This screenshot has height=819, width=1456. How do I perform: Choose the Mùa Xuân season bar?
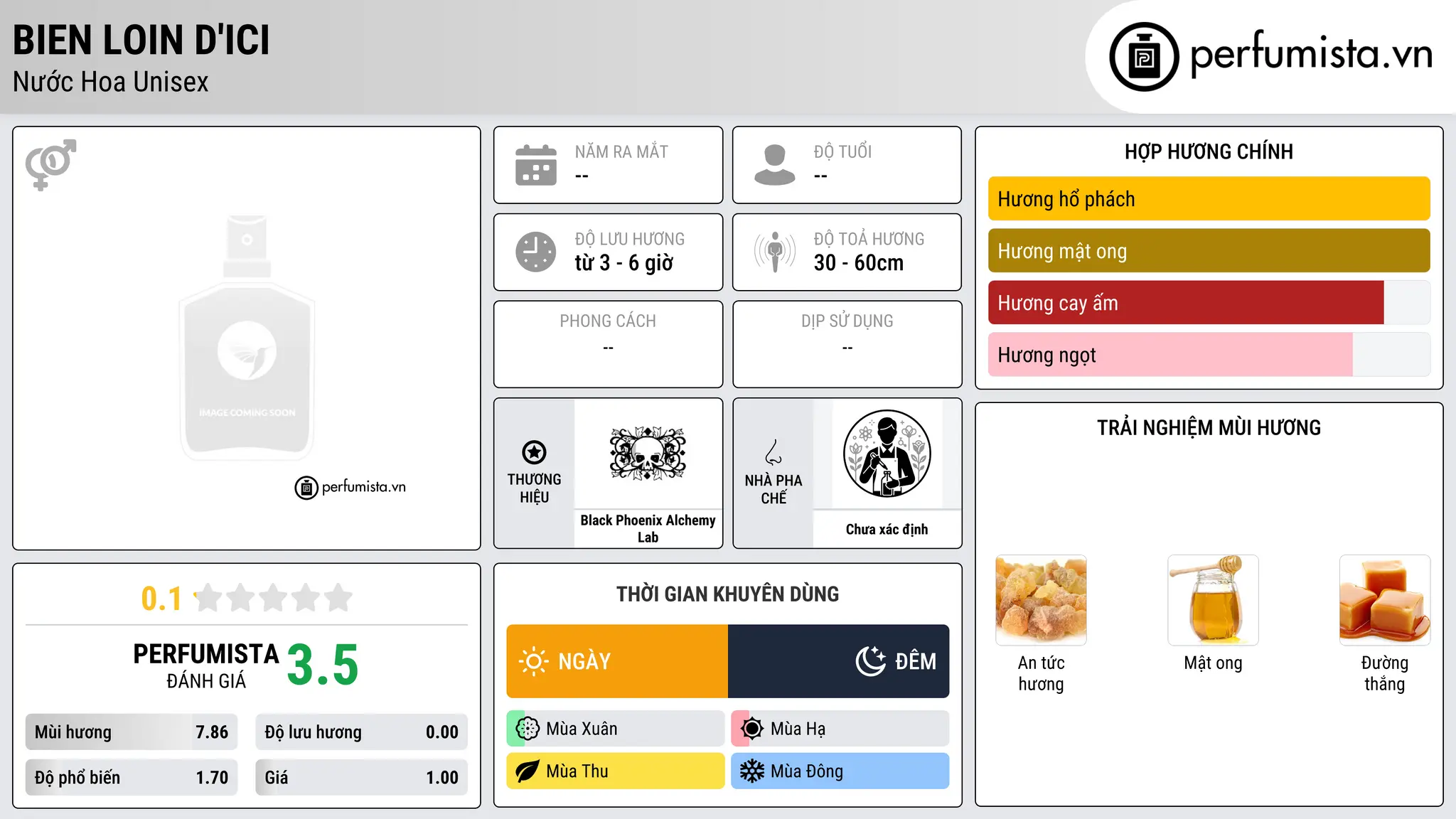pos(616,729)
